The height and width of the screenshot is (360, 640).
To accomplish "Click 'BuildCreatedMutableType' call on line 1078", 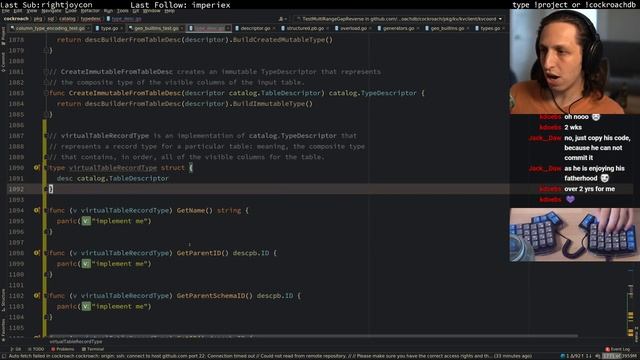I will (278, 40).
